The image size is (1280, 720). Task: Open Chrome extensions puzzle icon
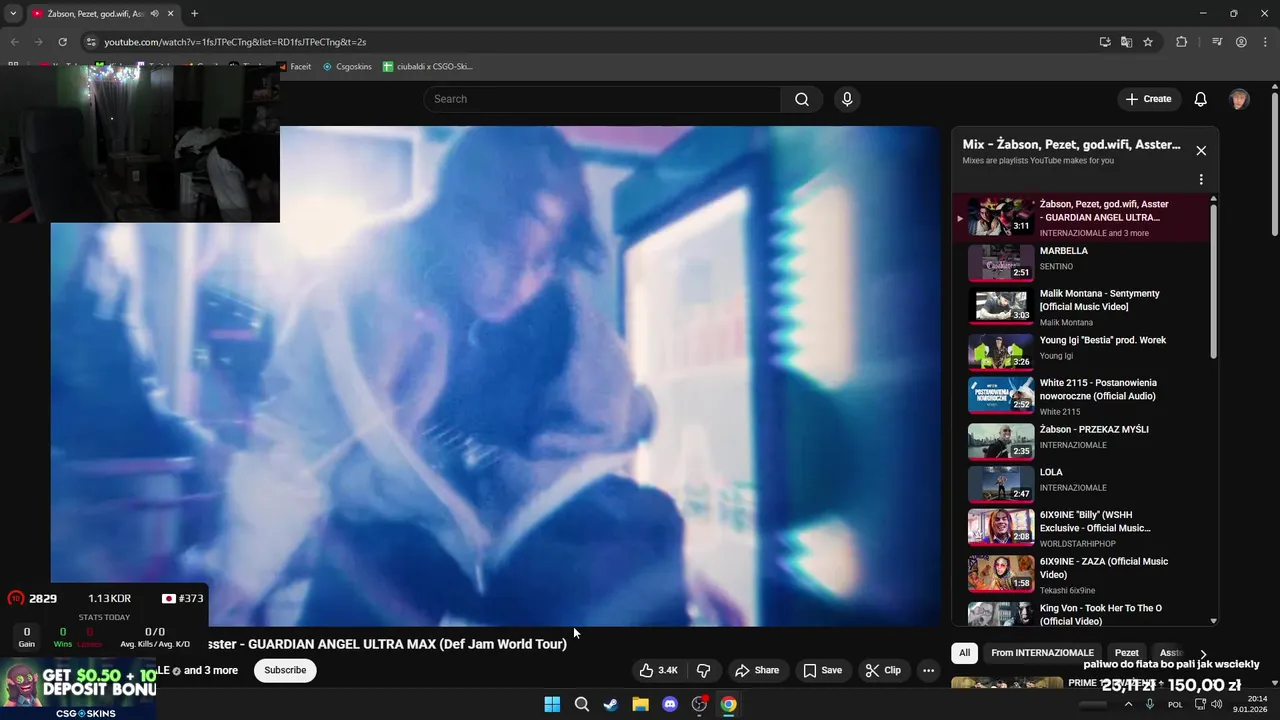1182,42
